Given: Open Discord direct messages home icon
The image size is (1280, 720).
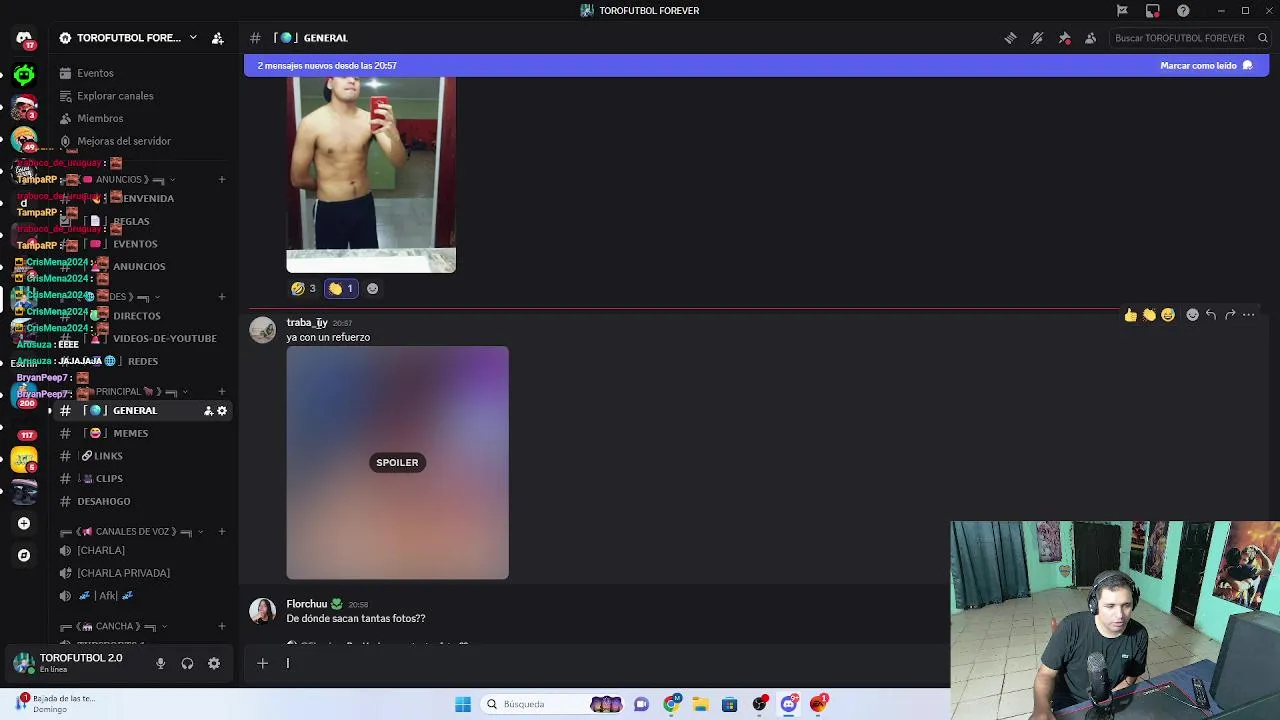Looking at the screenshot, I should [24, 38].
